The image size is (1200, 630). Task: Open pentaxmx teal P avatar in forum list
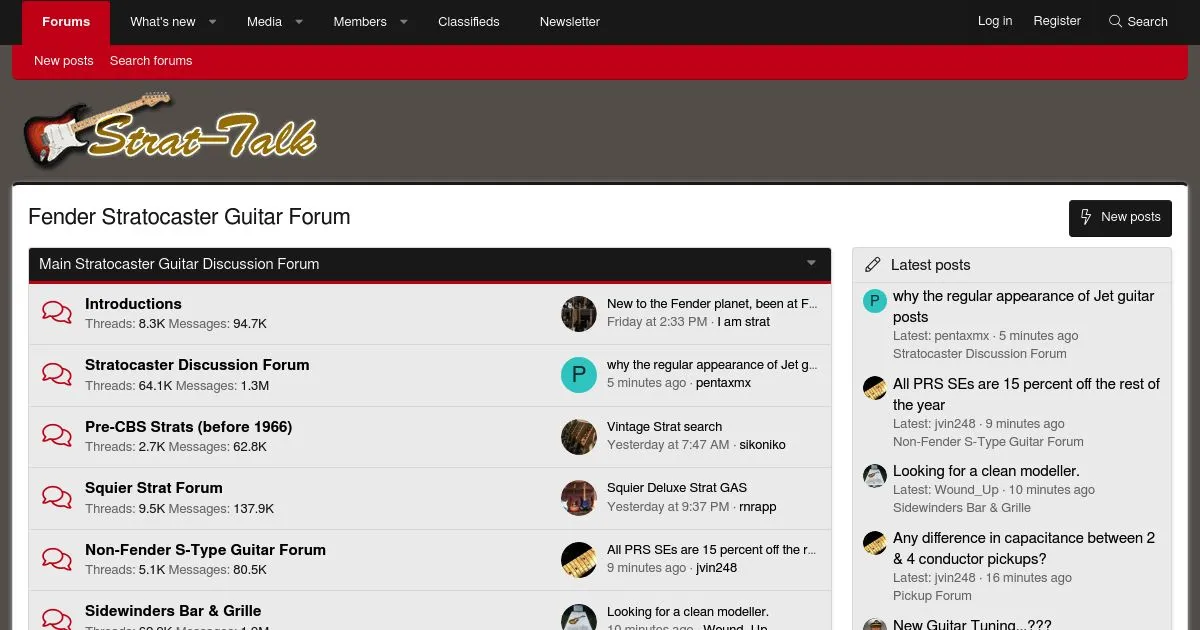tap(579, 374)
